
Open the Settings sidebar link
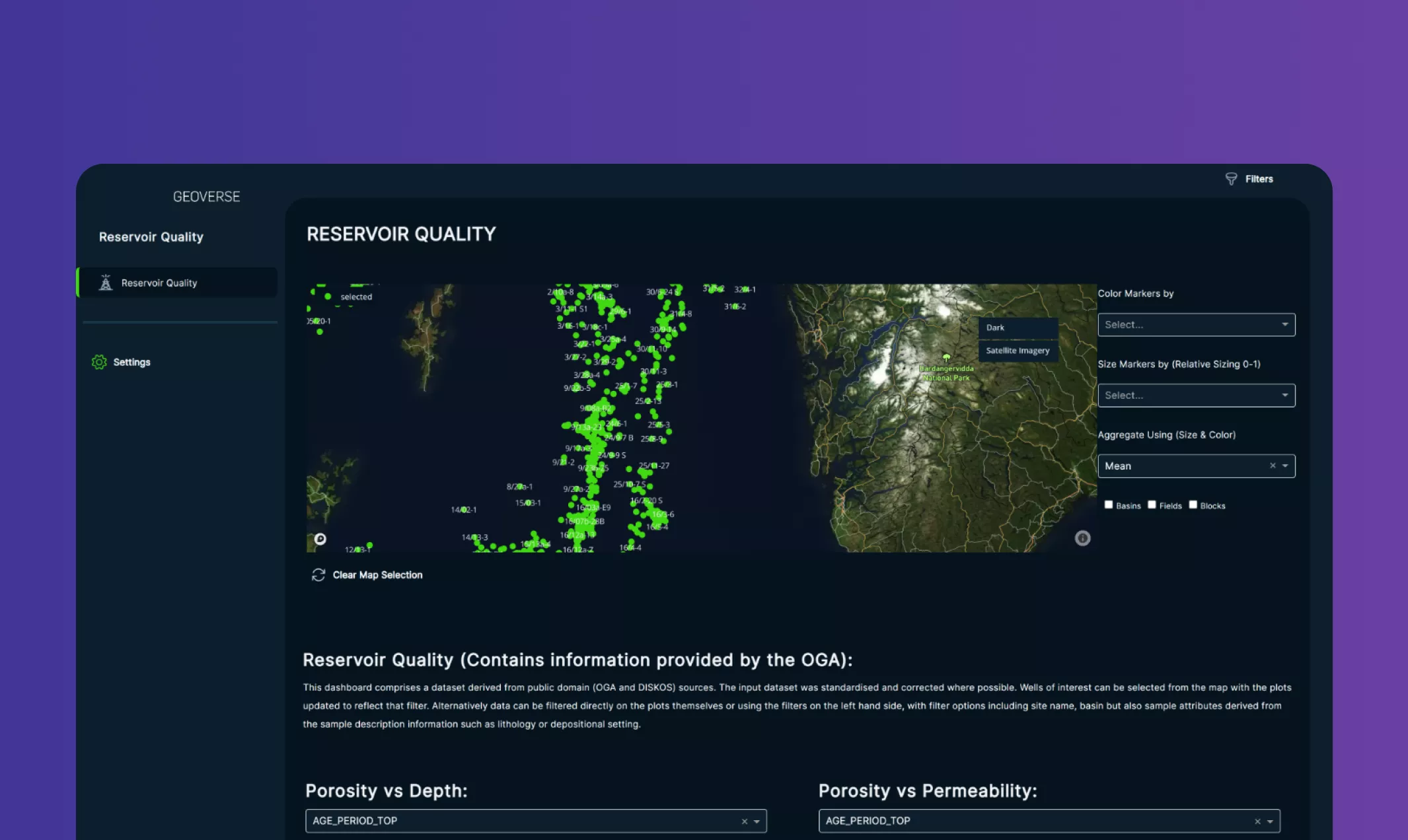point(131,362)
